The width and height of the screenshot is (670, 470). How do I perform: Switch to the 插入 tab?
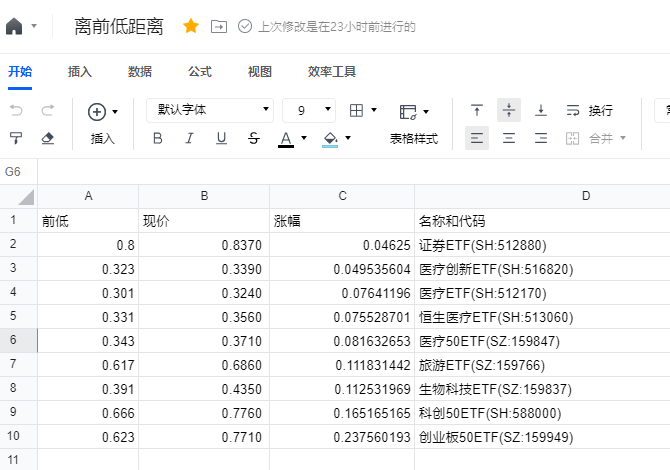[80, 72]
